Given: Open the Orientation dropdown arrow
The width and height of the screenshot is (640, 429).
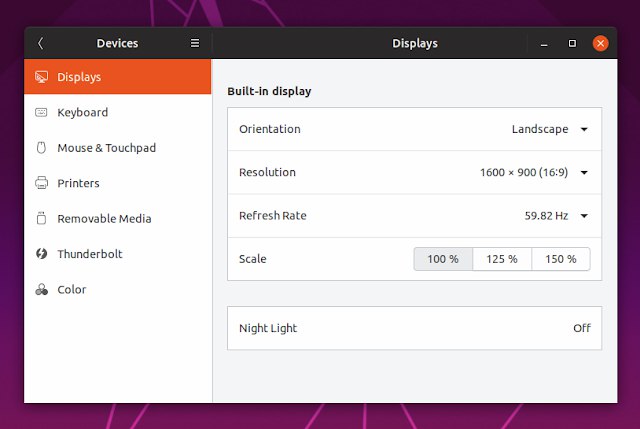Looking at the screenshot, I should (584, 129).
